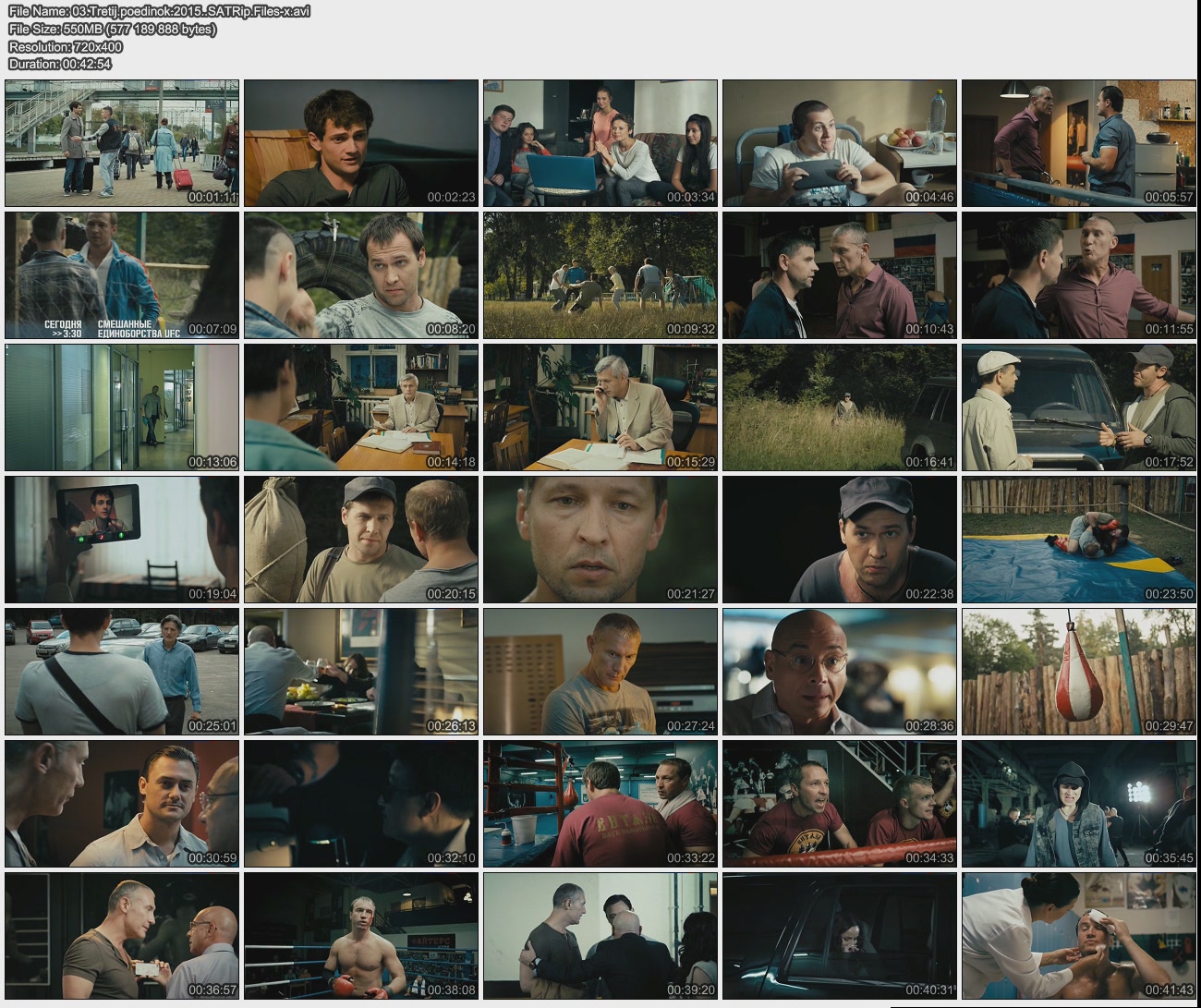Open the 00:15:29 man on phone thumbnail

(600, 407)
